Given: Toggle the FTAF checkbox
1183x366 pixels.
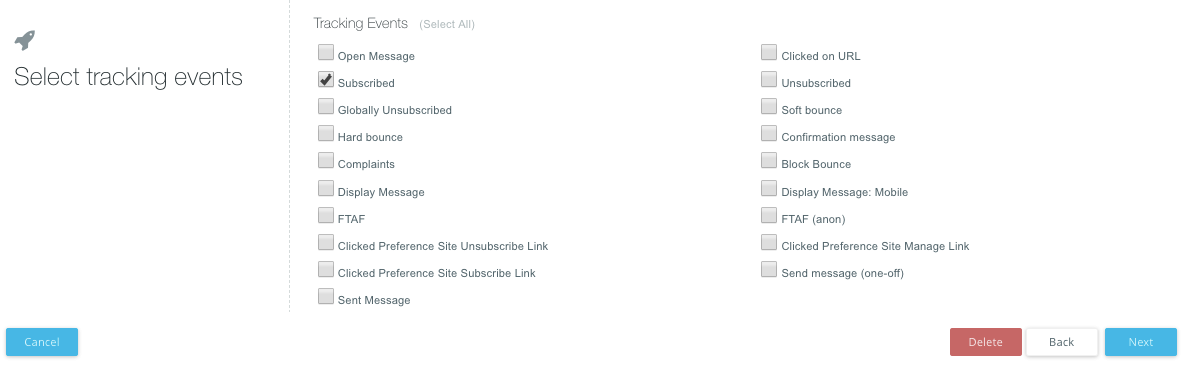Looking at the screenshot, I should click(x=325, y=215).
